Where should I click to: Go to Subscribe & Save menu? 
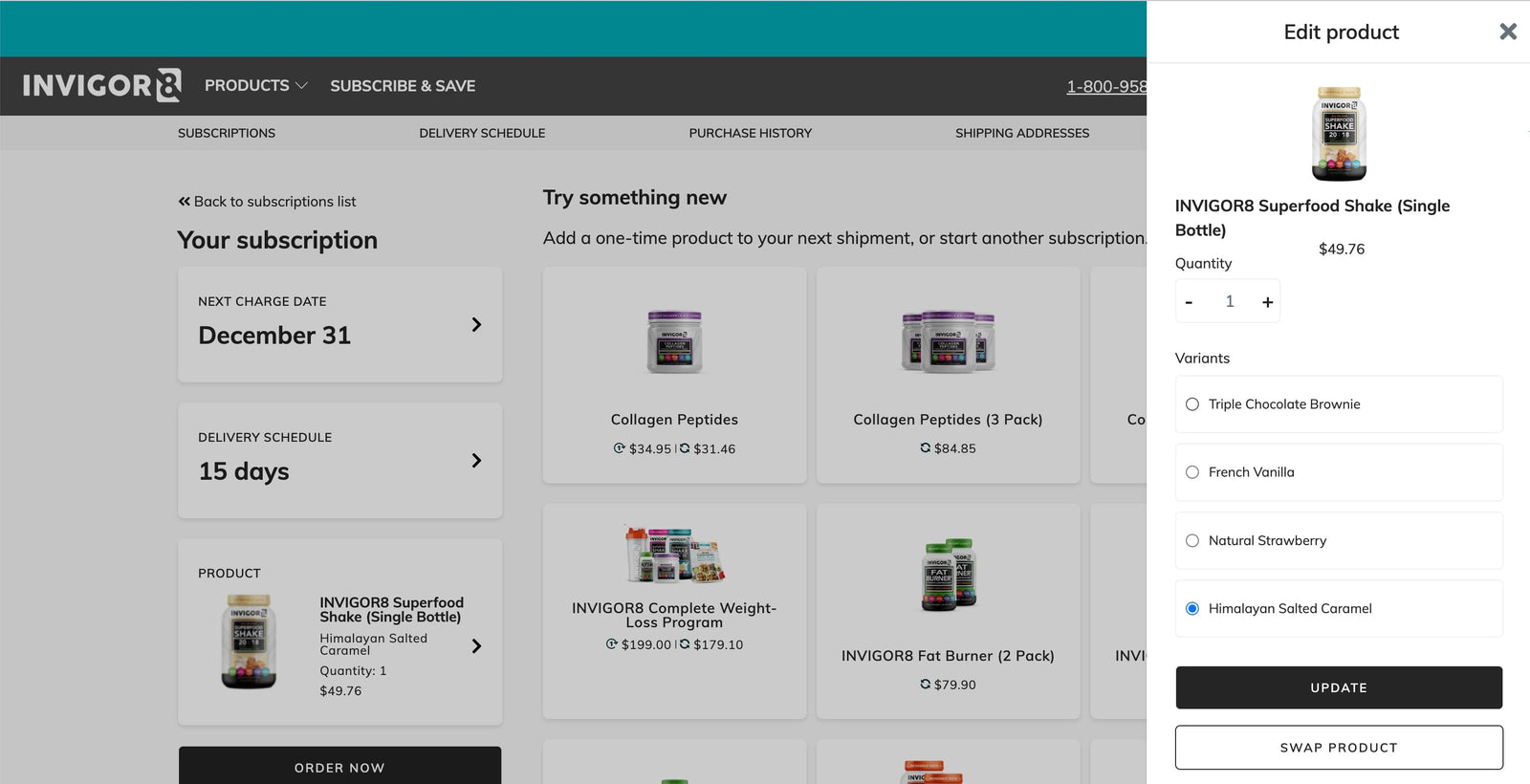tap(403, 85)
